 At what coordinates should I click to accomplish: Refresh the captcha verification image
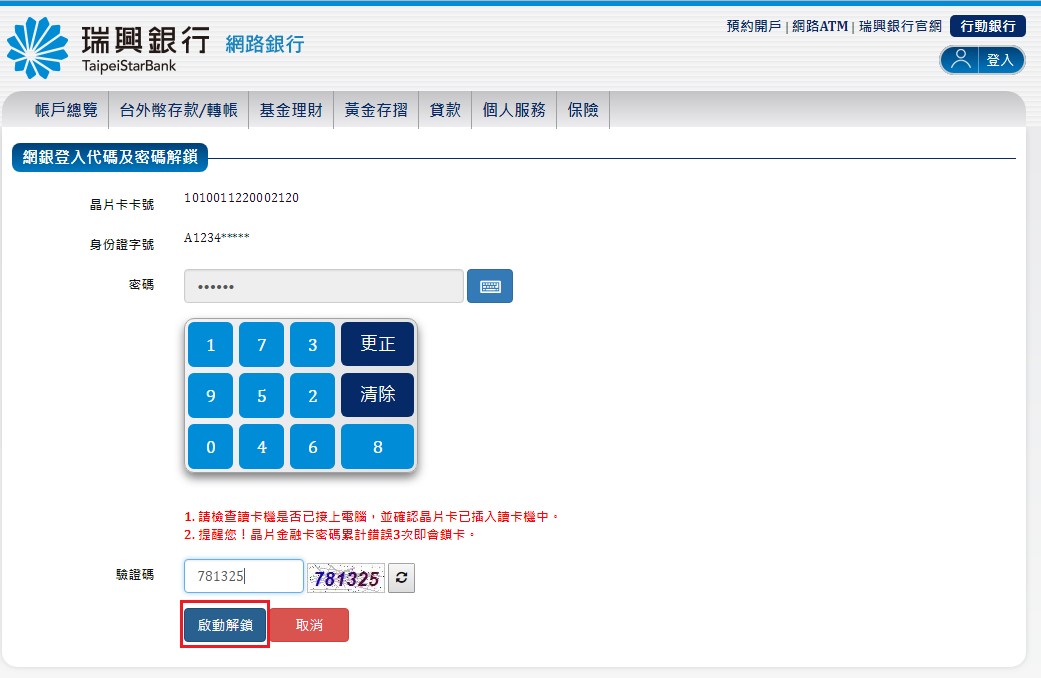(401, 578)
